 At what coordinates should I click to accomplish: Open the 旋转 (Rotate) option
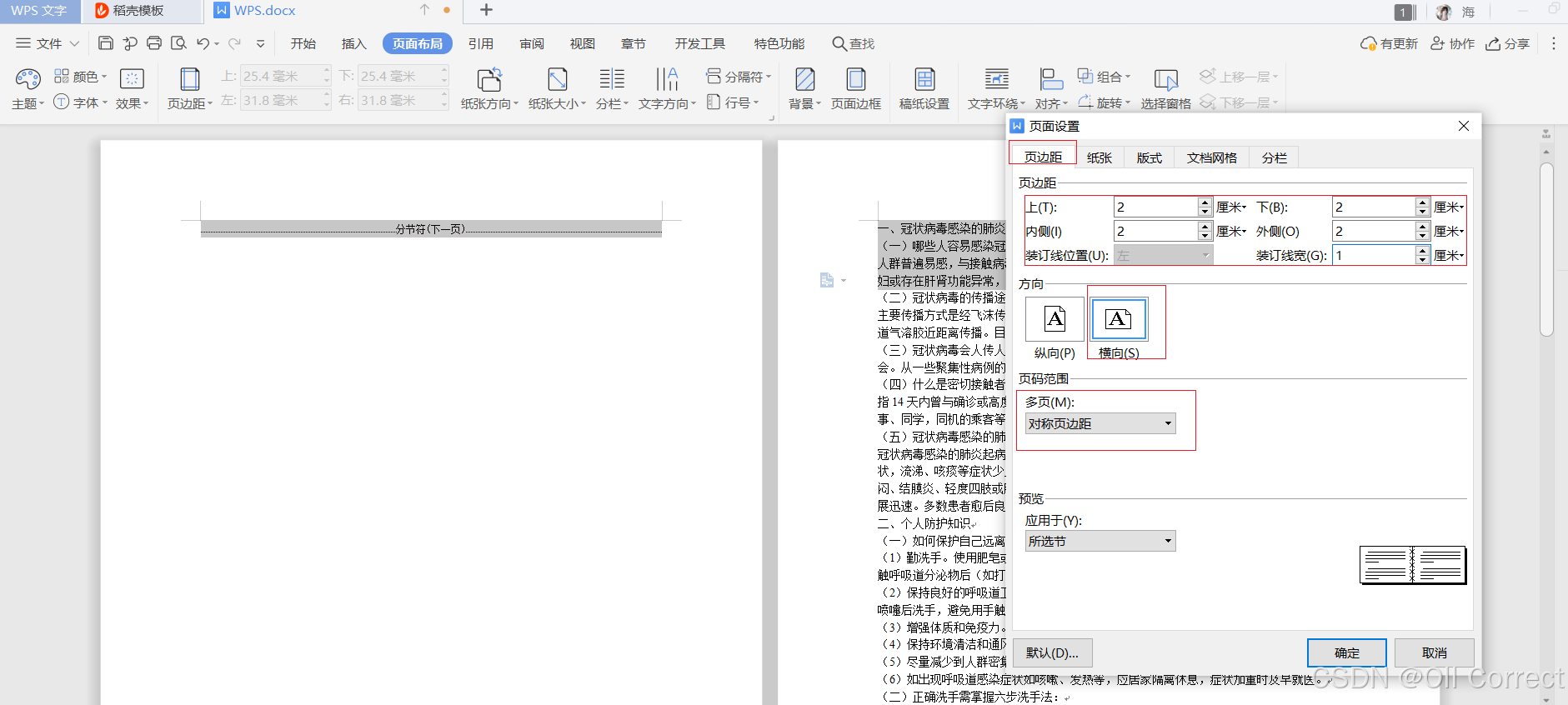click(x=1104, y=102)
